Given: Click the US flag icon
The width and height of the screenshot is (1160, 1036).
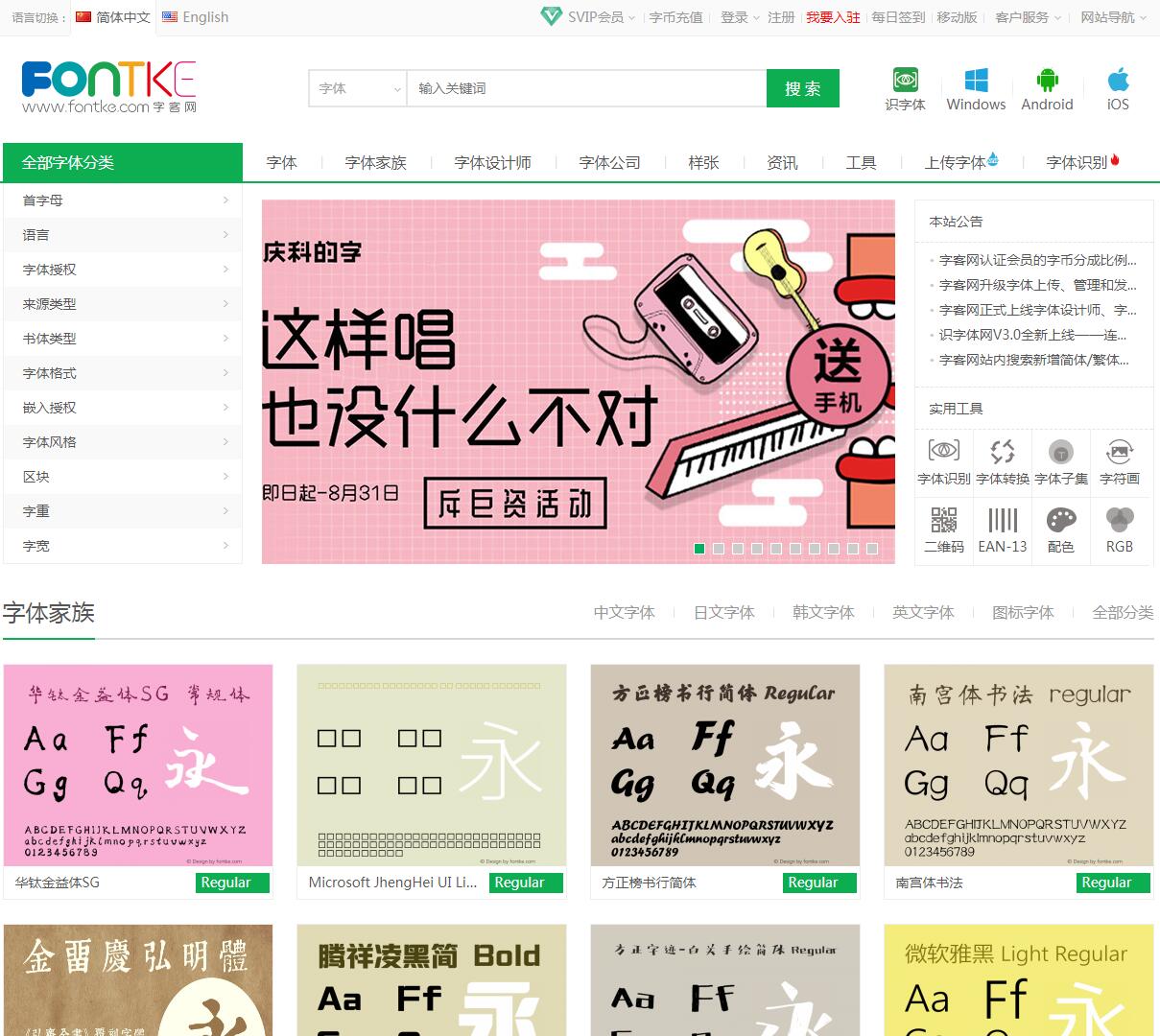Looking at the screenshot, I should point(170,16).
